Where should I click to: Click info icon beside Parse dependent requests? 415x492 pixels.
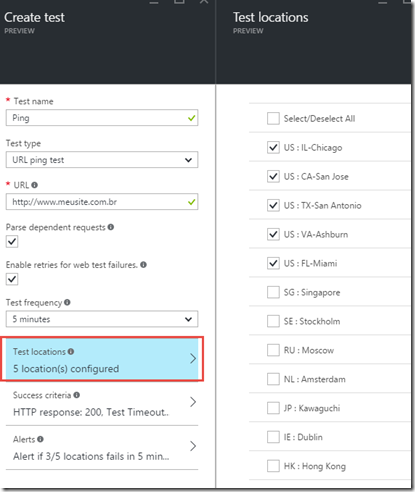click(x=111, y=227)
